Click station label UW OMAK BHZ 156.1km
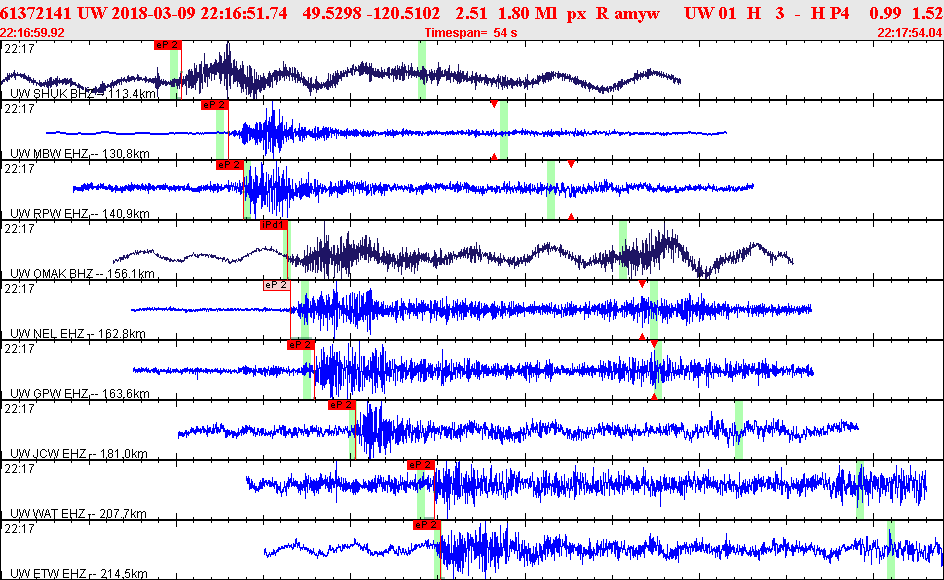Image resolution: width=944 pixels, height=580 pixels. tap(82, 274)
